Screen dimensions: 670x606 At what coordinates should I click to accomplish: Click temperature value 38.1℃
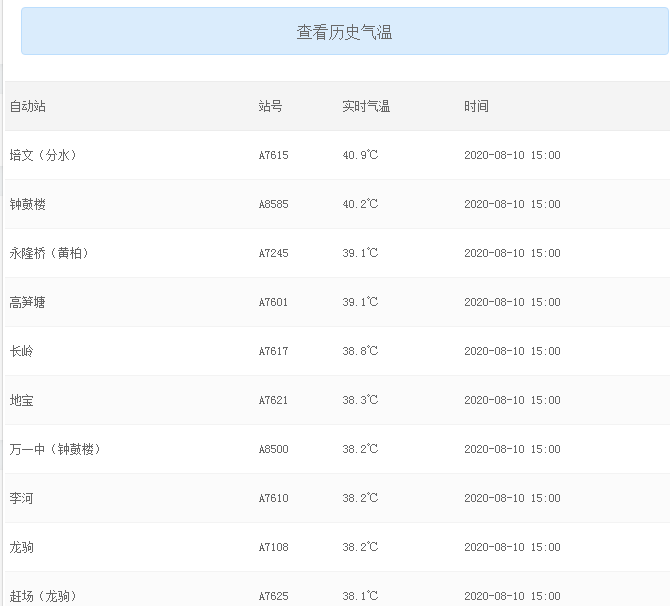[x=360, y=596]
